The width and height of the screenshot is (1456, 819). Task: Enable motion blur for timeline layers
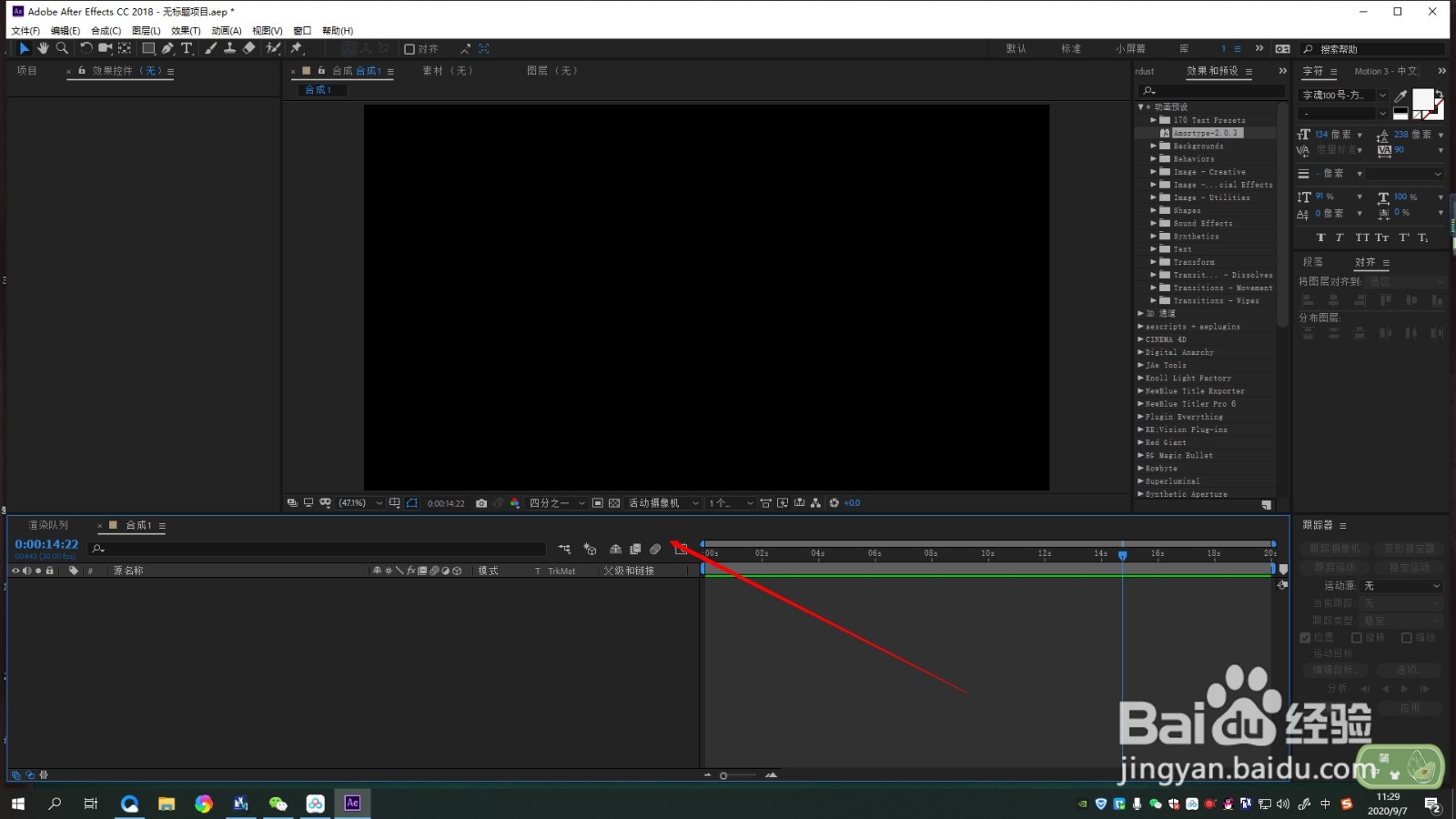(x=655, y=549)
